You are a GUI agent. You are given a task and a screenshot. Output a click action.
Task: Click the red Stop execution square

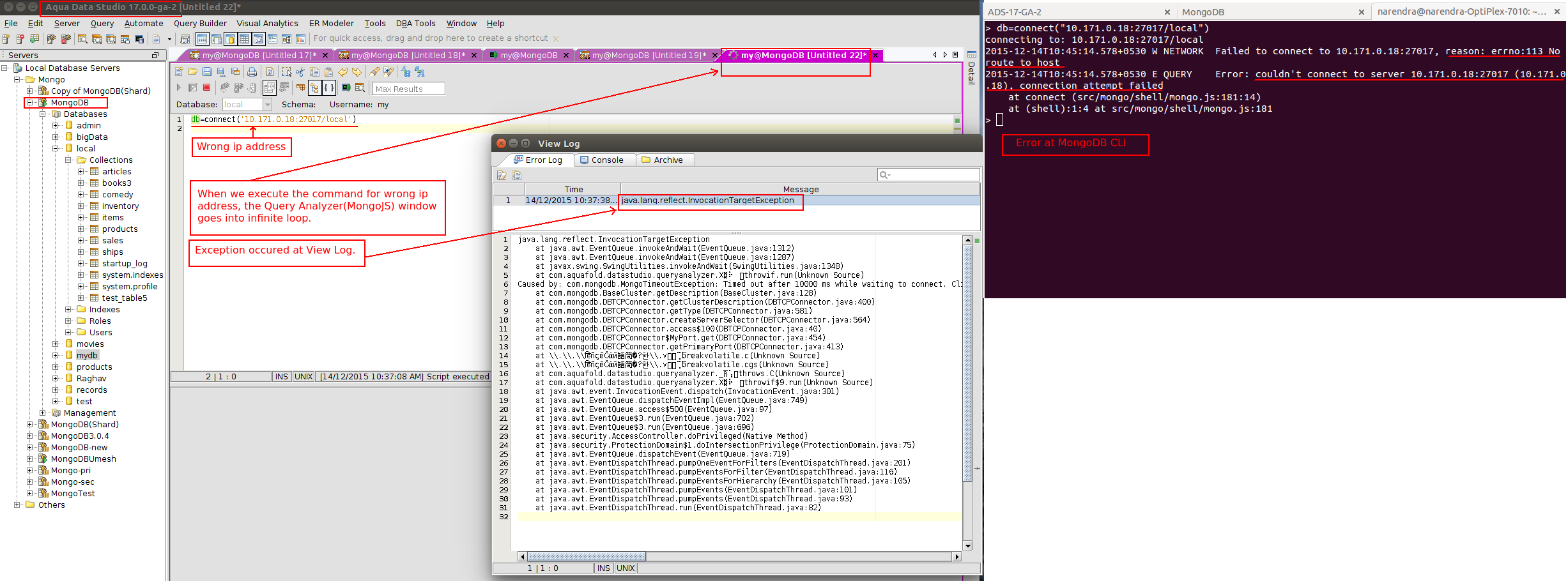pos(206,87)
